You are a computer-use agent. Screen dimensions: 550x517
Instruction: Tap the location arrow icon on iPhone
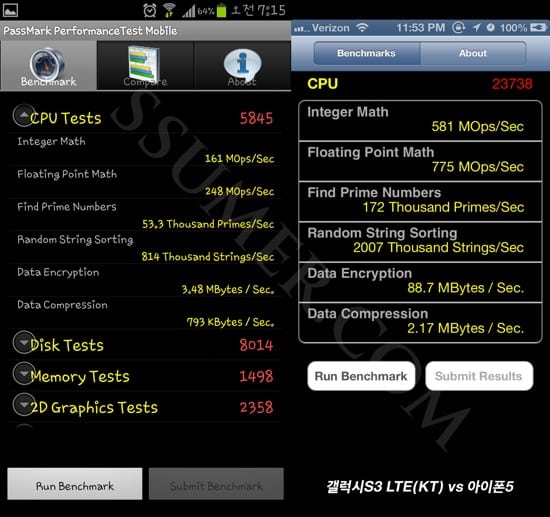(476, 27)
